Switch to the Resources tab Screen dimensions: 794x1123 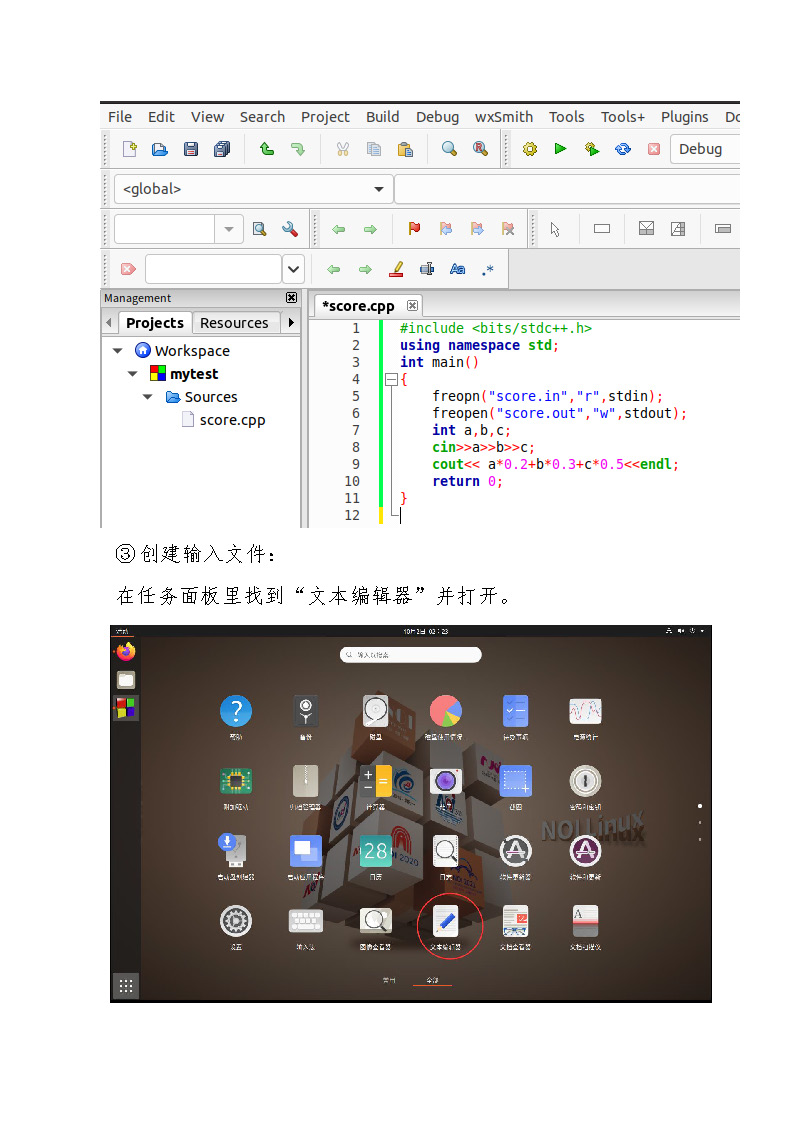coord(234,323)
